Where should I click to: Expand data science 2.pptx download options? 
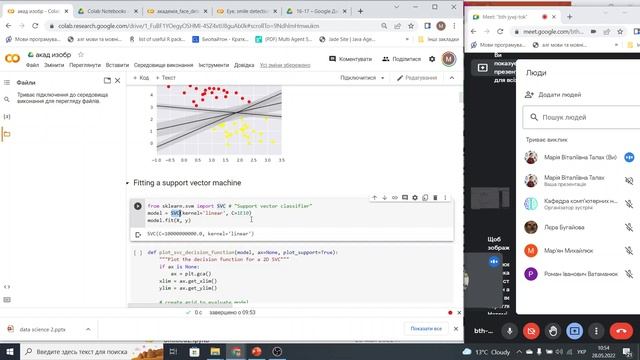[88, 329]
